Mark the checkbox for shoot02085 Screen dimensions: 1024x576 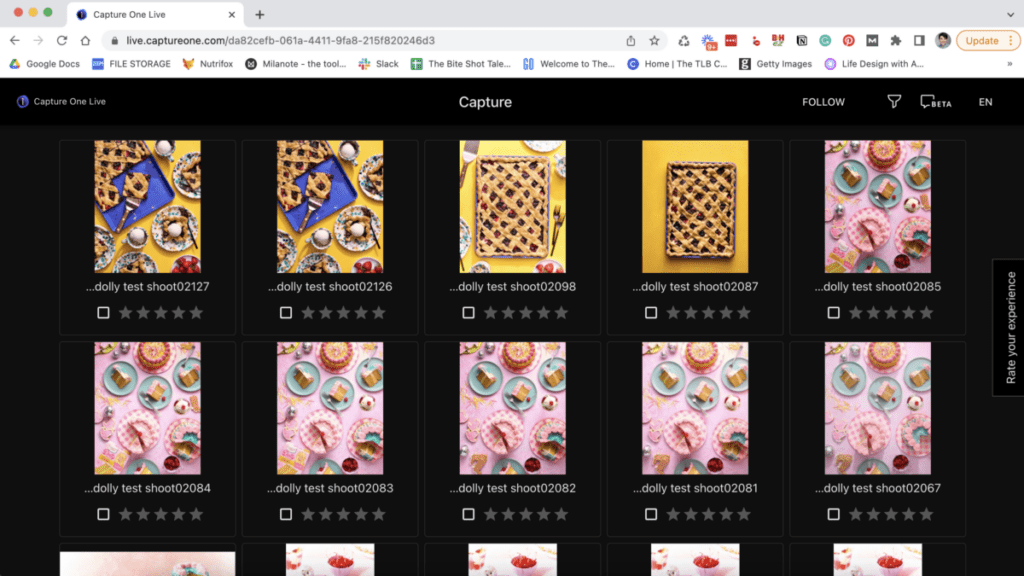coord(833,313)
